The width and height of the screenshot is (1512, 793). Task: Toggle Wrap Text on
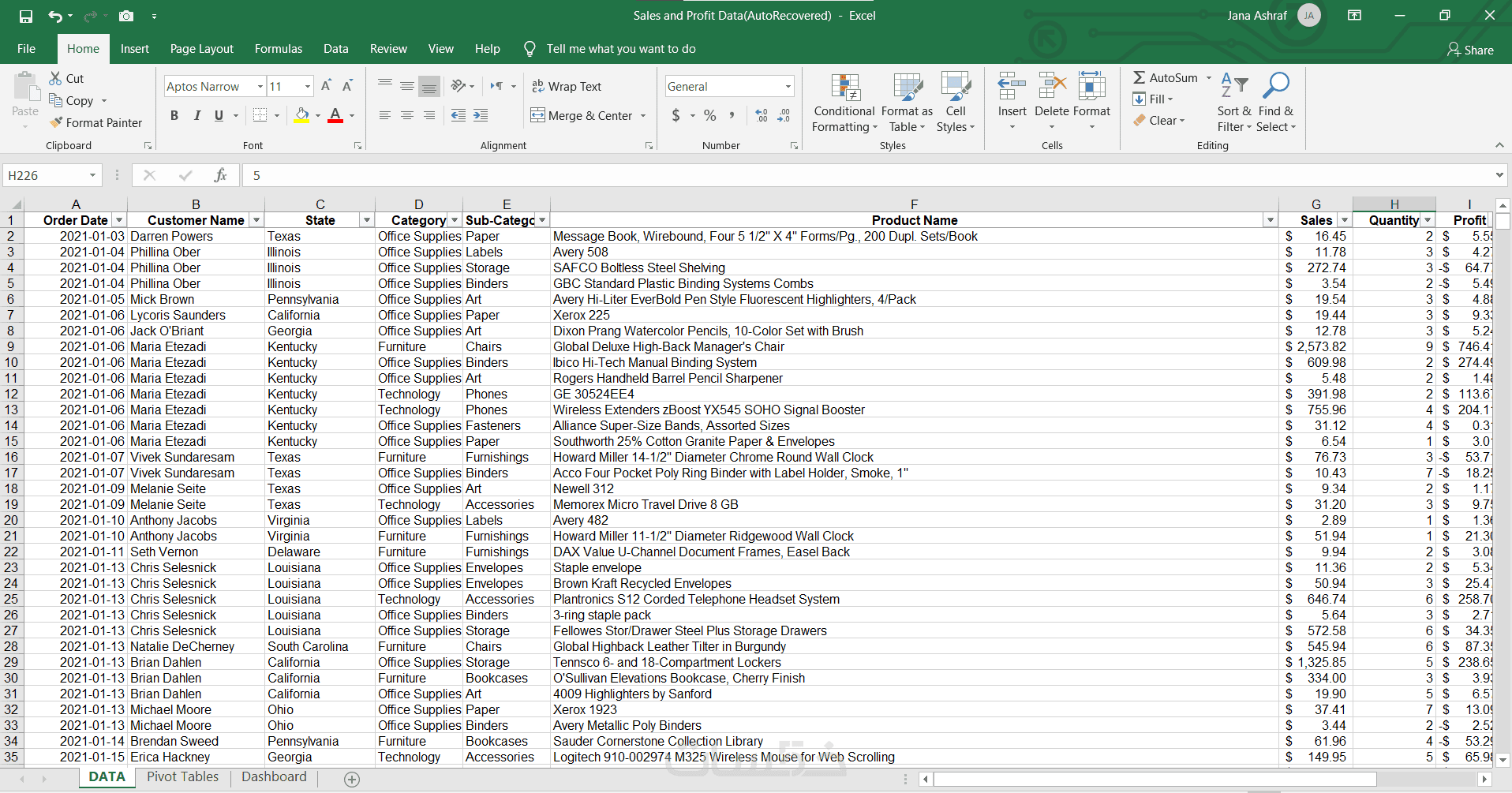tap(567, 87)
